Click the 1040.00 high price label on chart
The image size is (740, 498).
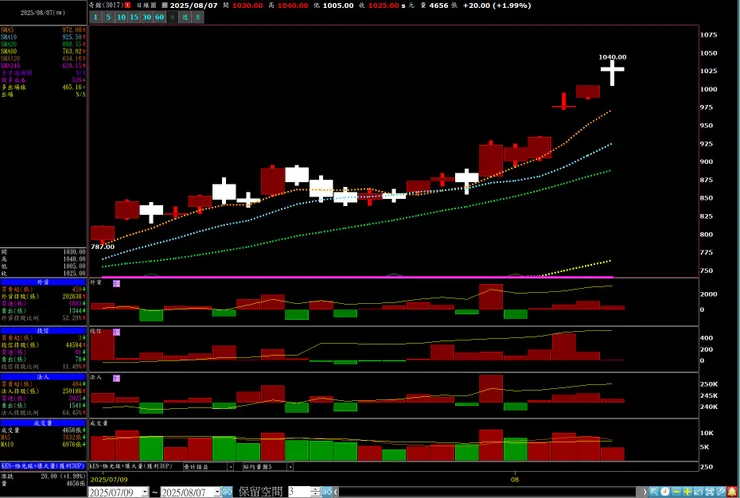click(613, 57)
